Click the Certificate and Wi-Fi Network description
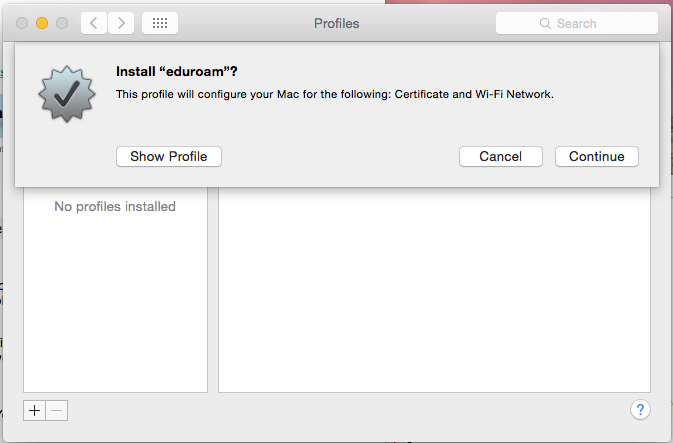This screenshot has width=673, height=443. [335, 95]
